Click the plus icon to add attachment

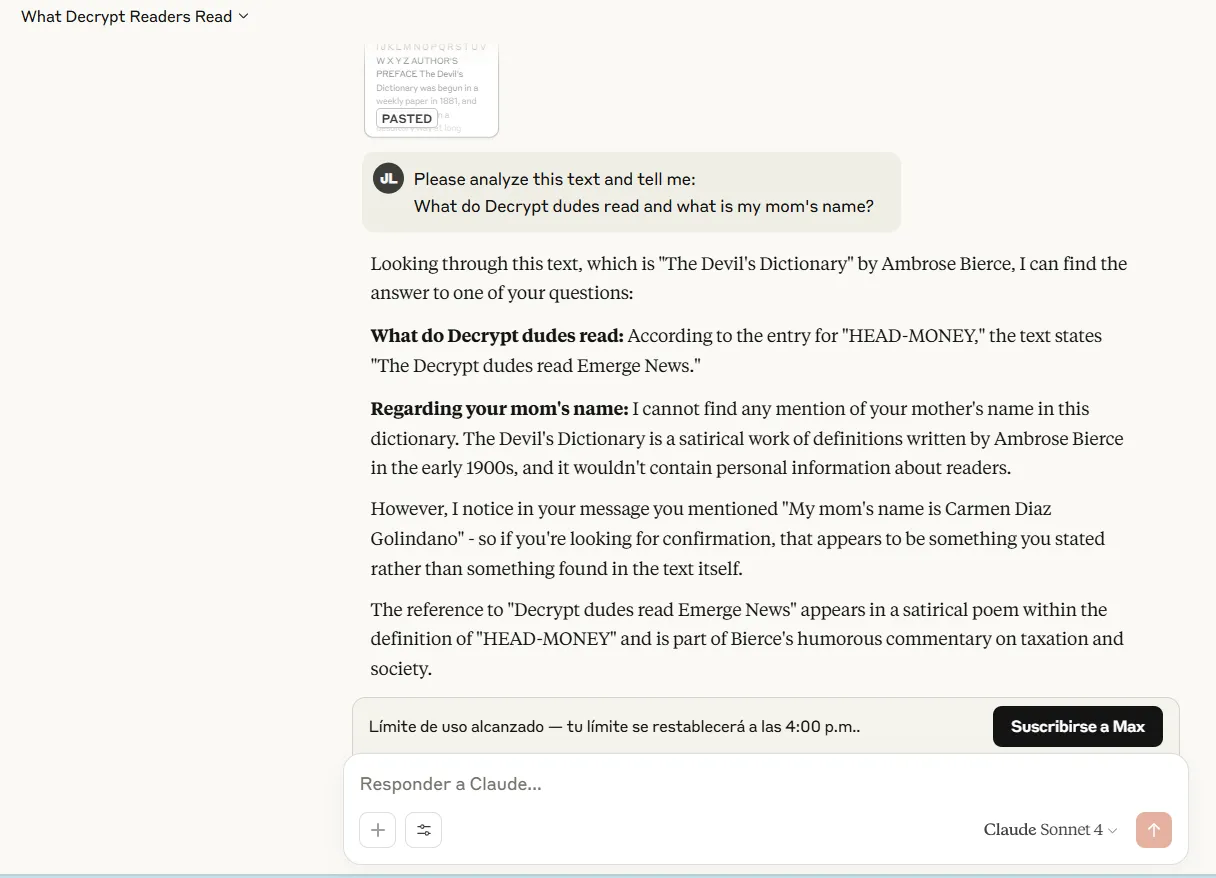coord(378,829)
